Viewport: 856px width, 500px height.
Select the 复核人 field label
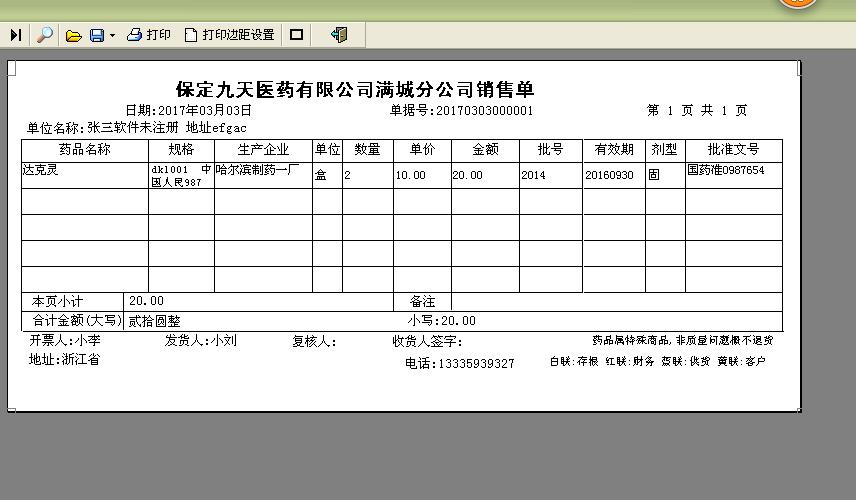[314, 342]
